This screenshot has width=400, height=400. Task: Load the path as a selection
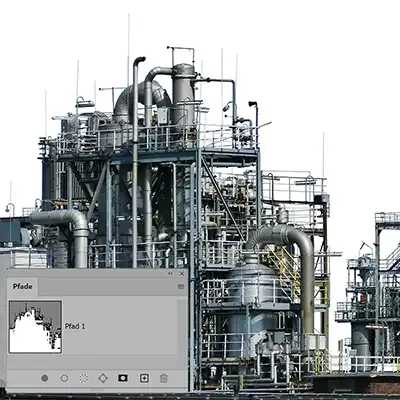(84, 378)
